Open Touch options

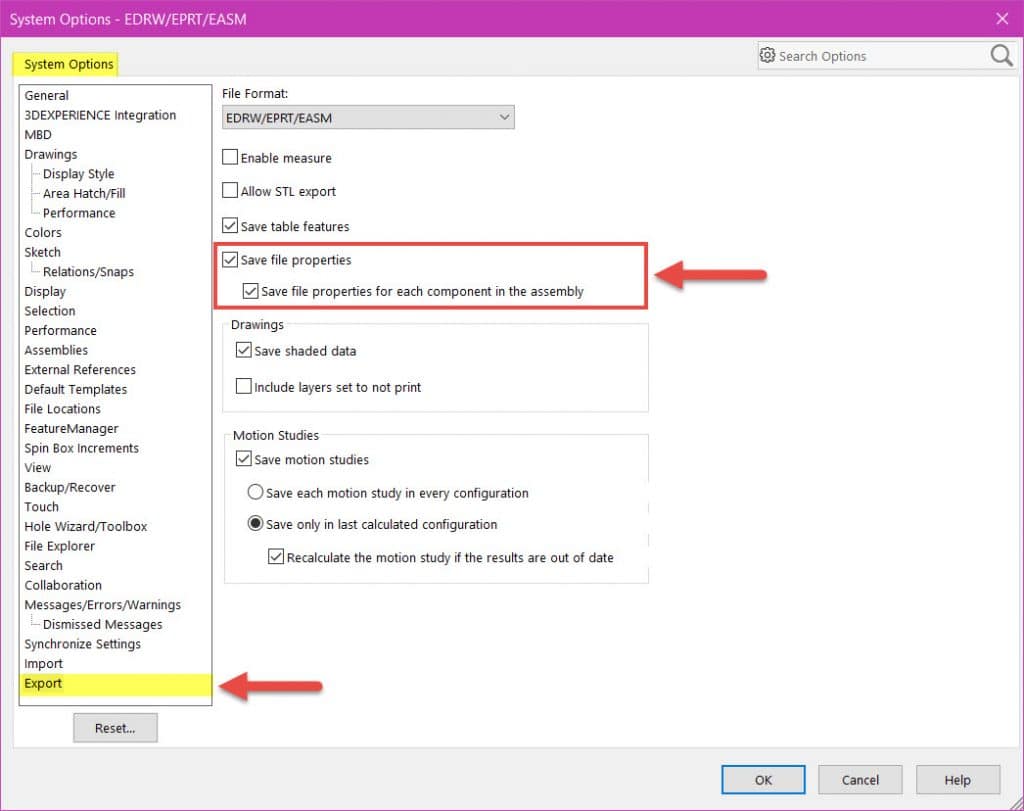click(x=41, y=507)
